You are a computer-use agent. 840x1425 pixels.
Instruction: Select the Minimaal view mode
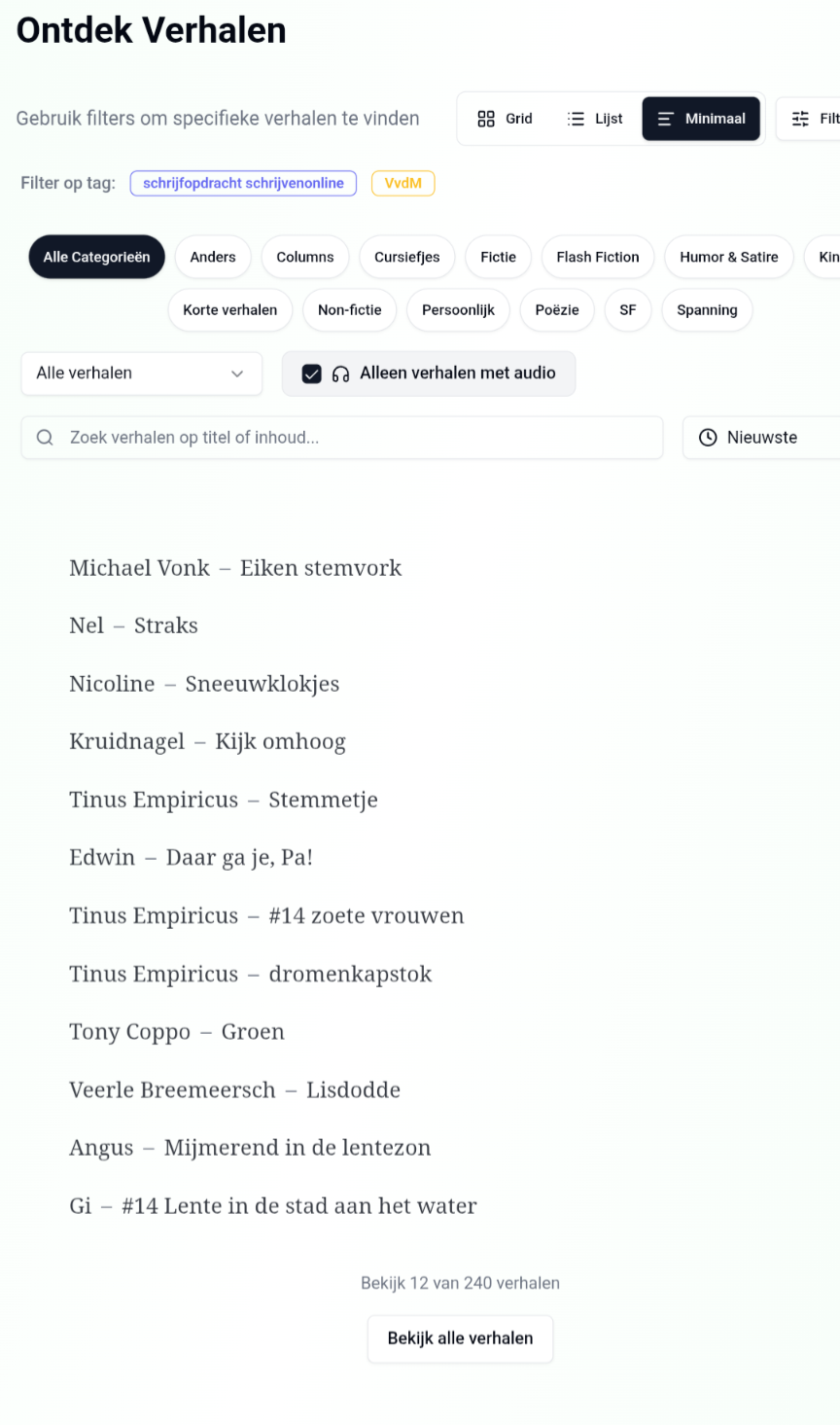[x=701, y=119]
